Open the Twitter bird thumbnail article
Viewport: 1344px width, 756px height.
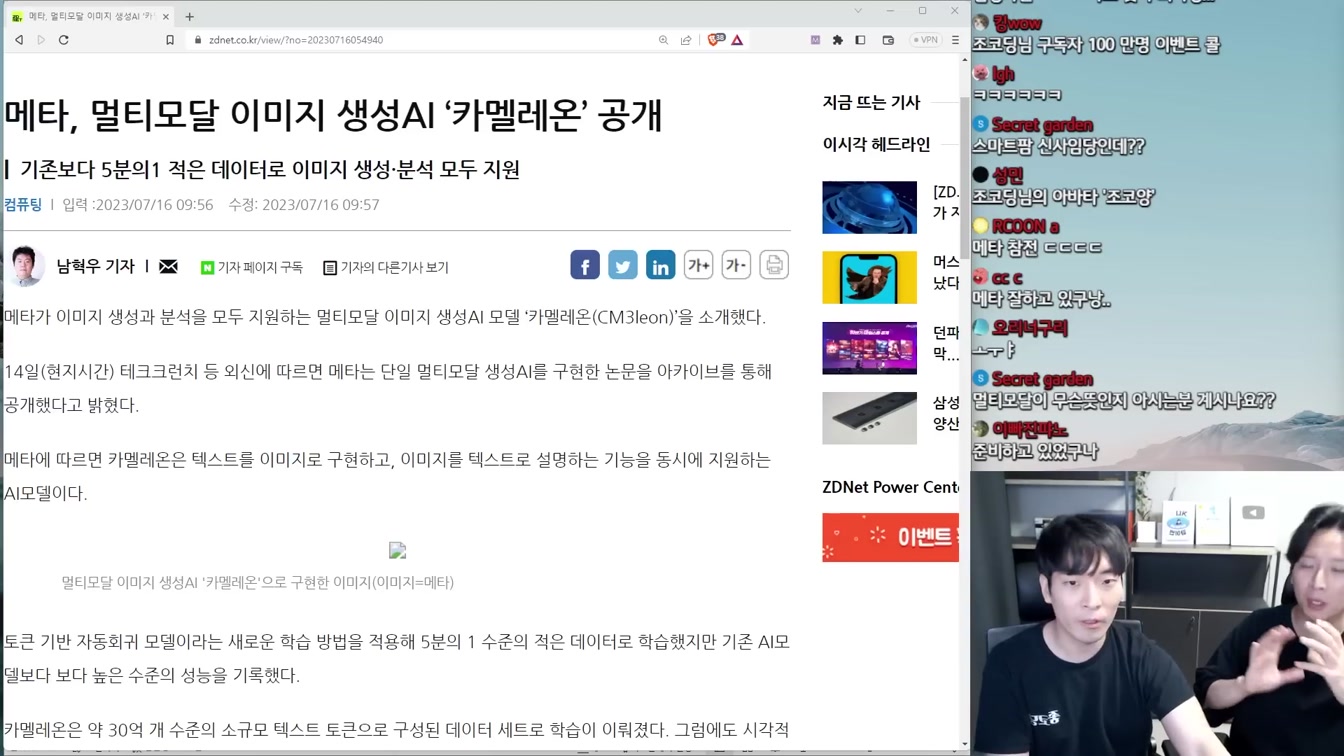(x=869, y=277)
